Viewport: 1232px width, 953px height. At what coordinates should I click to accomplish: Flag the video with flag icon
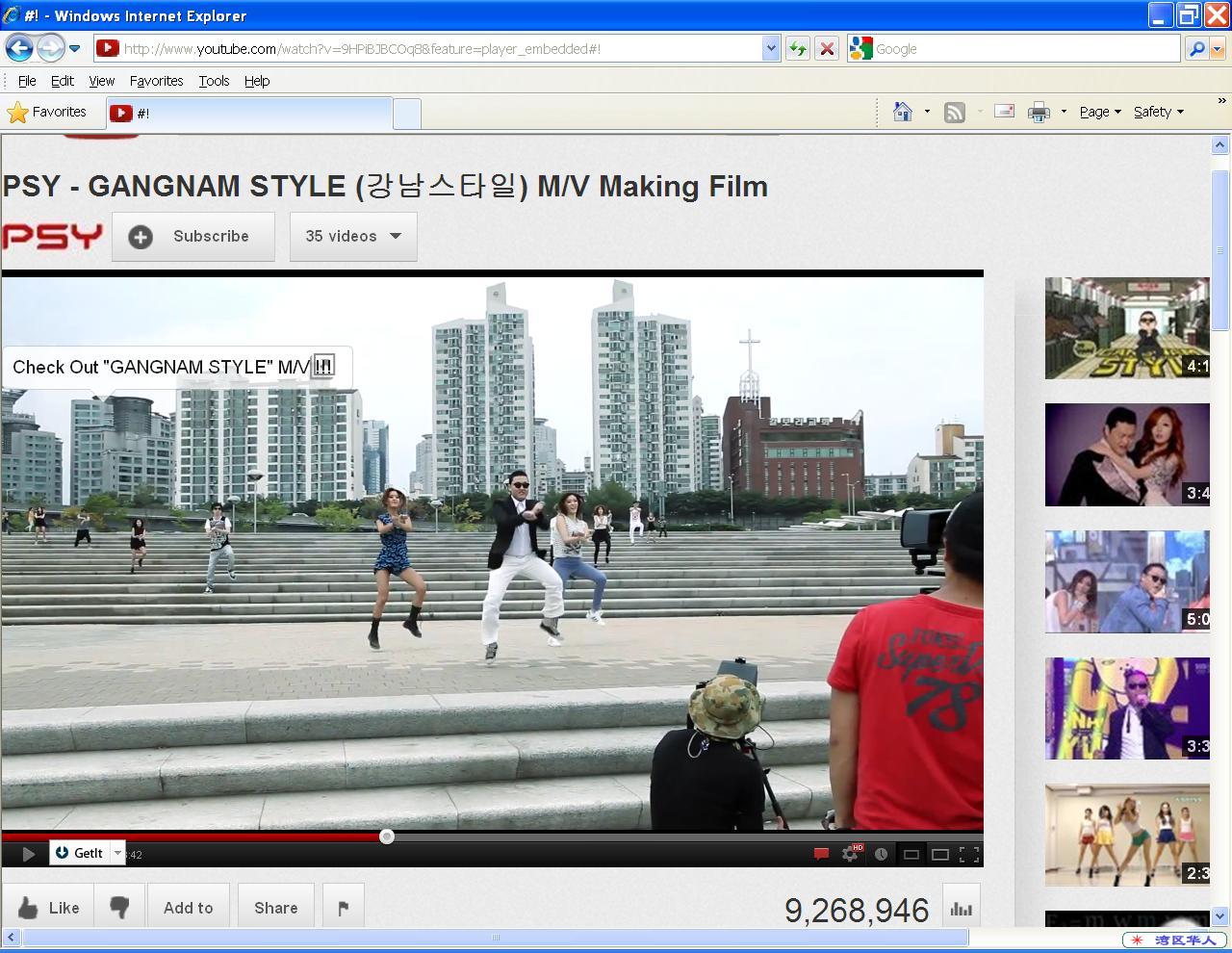coord(344,908)
